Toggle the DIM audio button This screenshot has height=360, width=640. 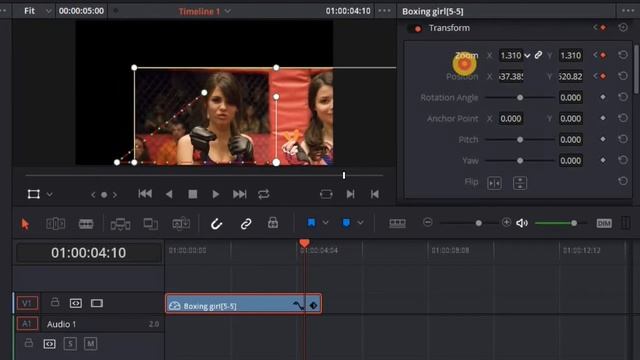(604, 223)
